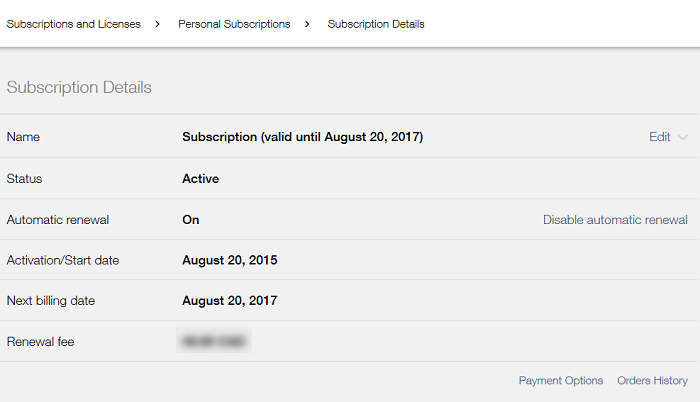Click the chevron after Subscriptions and Licenses
700x402 pixels.
point(158,24)
